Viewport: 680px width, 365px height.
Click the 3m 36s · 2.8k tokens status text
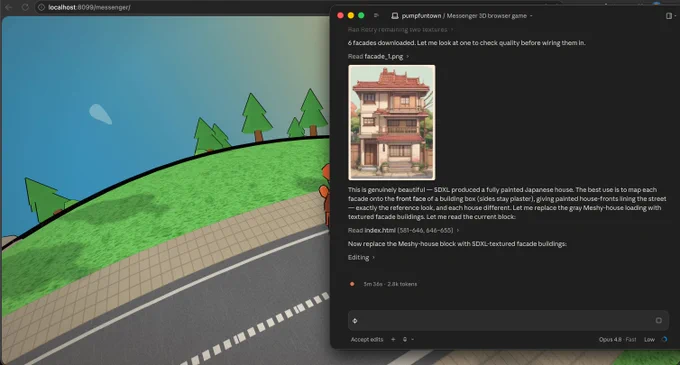click(390, 284)
